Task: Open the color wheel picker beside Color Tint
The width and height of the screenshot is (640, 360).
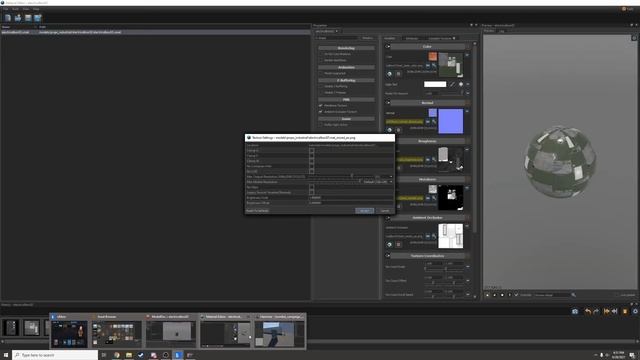Action: (x=461, y=84)
